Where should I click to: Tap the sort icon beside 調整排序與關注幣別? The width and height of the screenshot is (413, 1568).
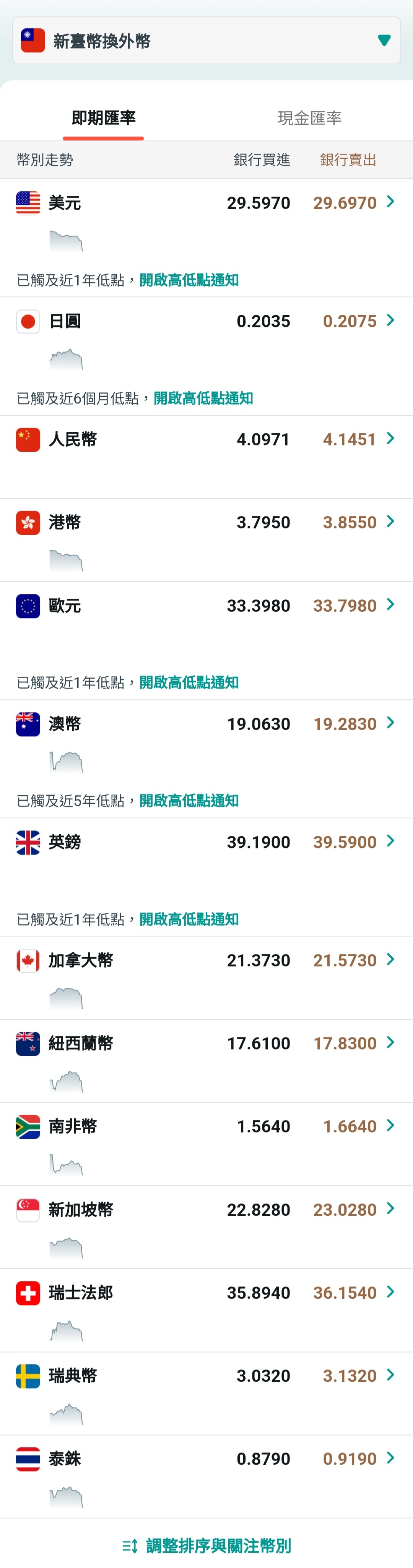pyautogui.click(x=130, y=1545)
